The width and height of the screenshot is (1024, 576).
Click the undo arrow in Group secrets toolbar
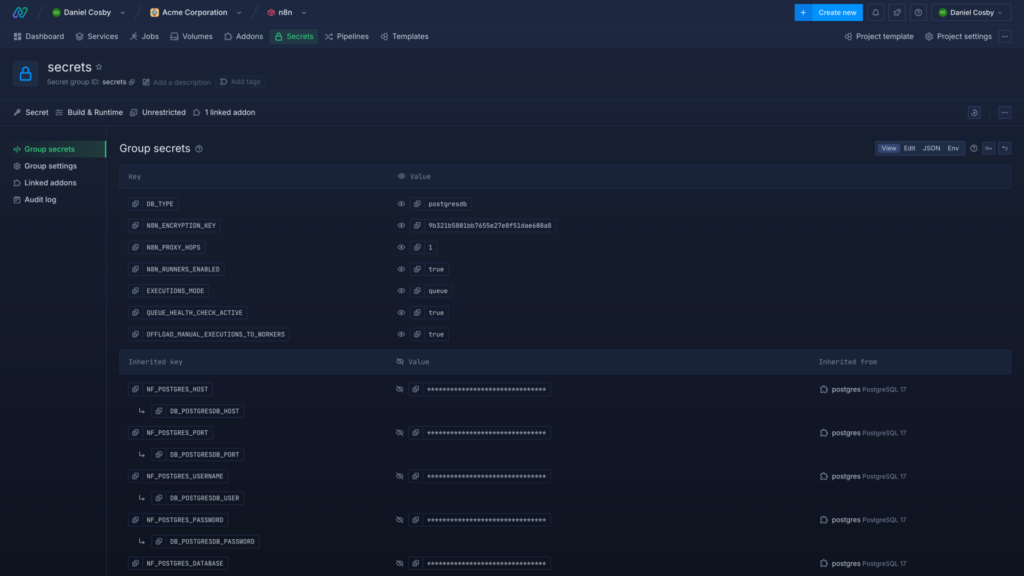coord(1005,148)
